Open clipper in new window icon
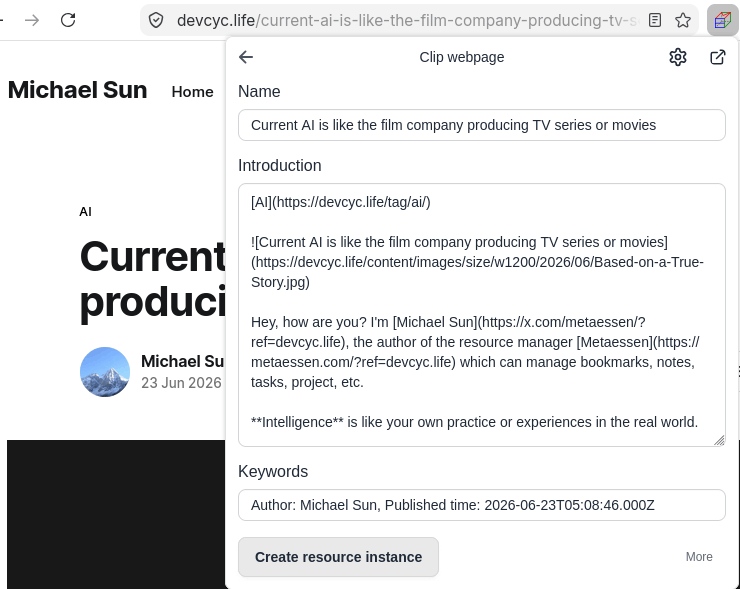Viewport: 740px width, 589px height. [717, 57]
